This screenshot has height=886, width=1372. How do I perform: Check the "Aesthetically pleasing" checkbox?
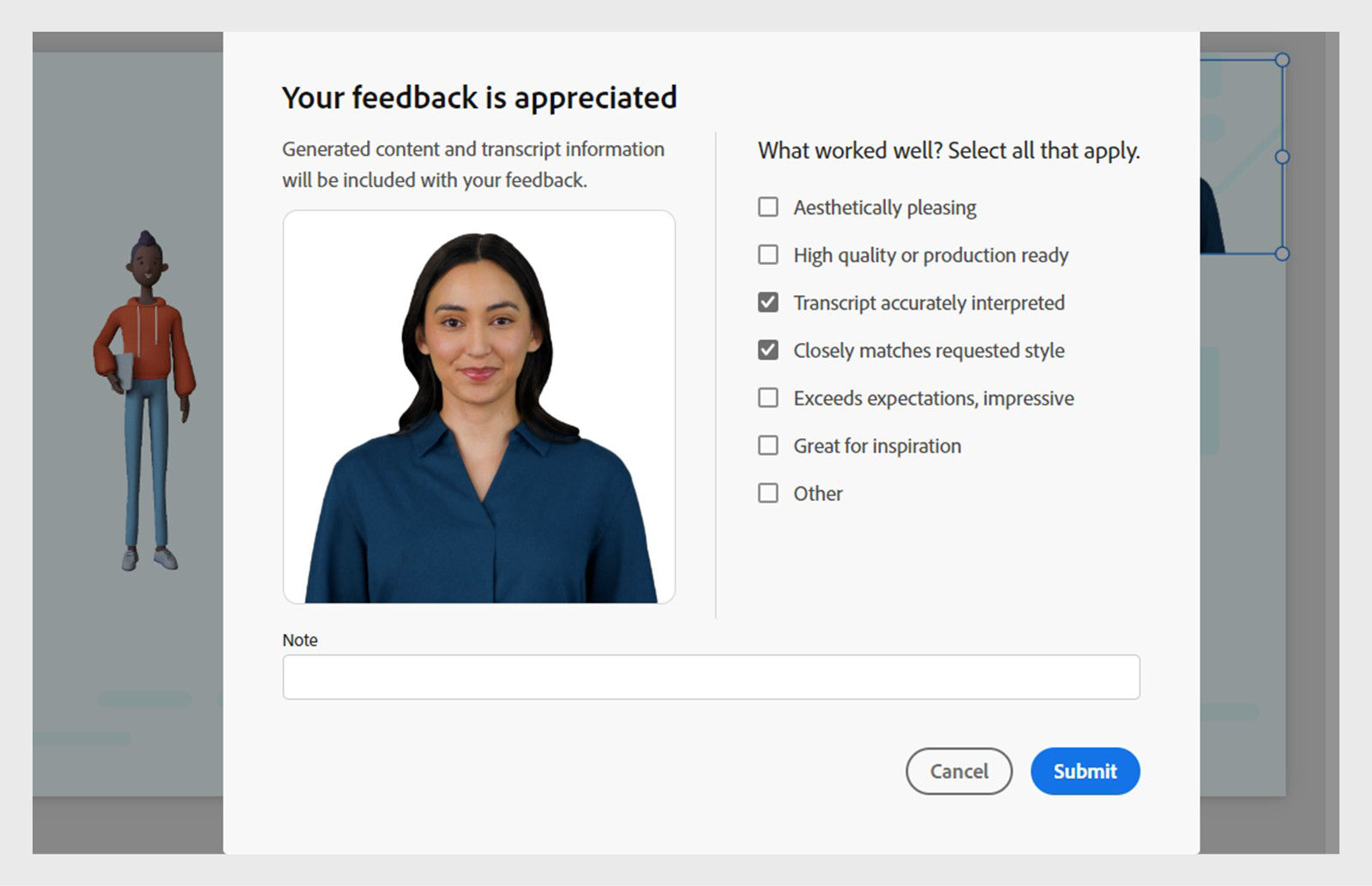(x=767, y=207)
